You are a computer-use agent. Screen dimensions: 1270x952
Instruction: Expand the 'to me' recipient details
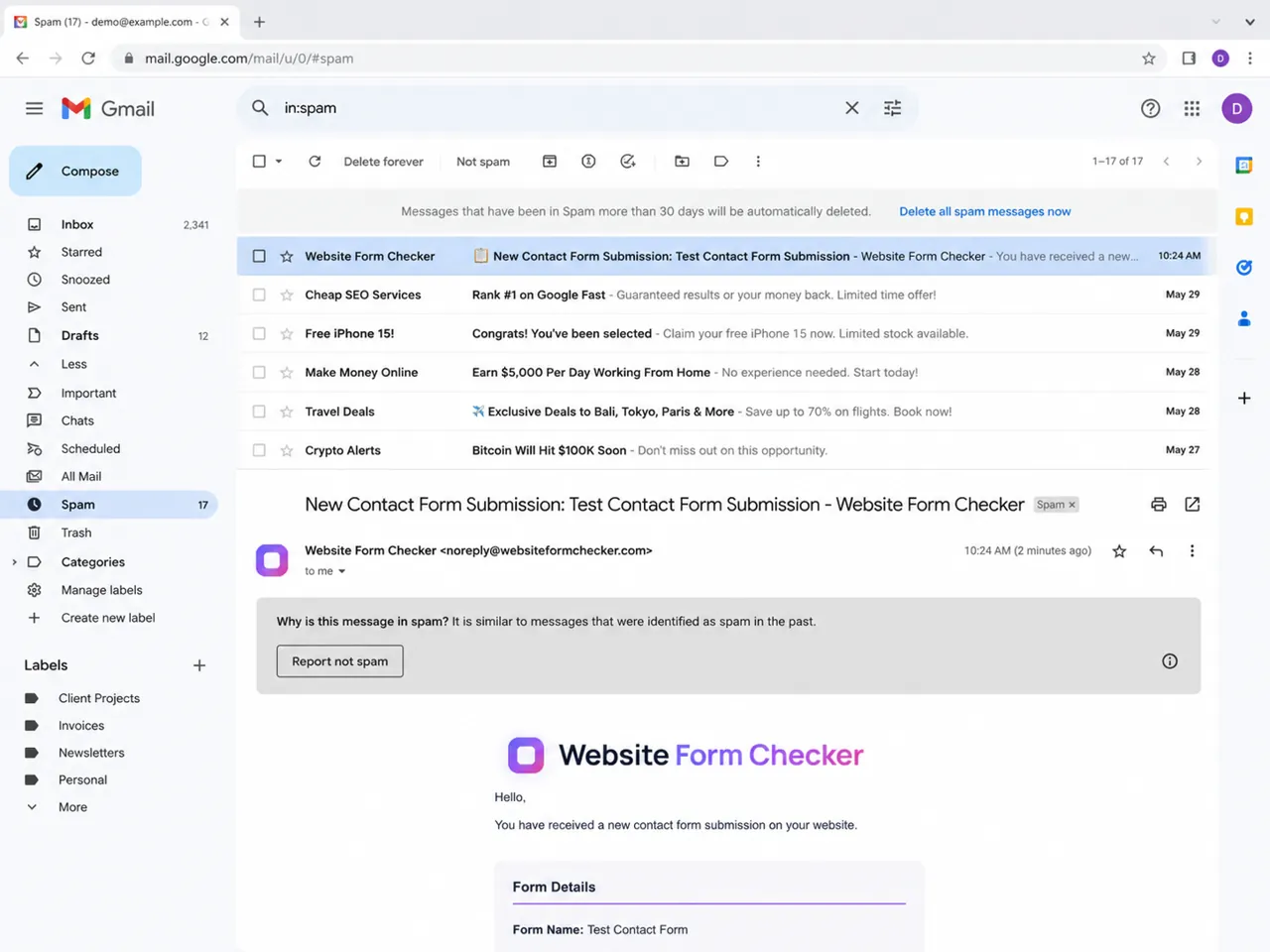(x=341, y=571)
